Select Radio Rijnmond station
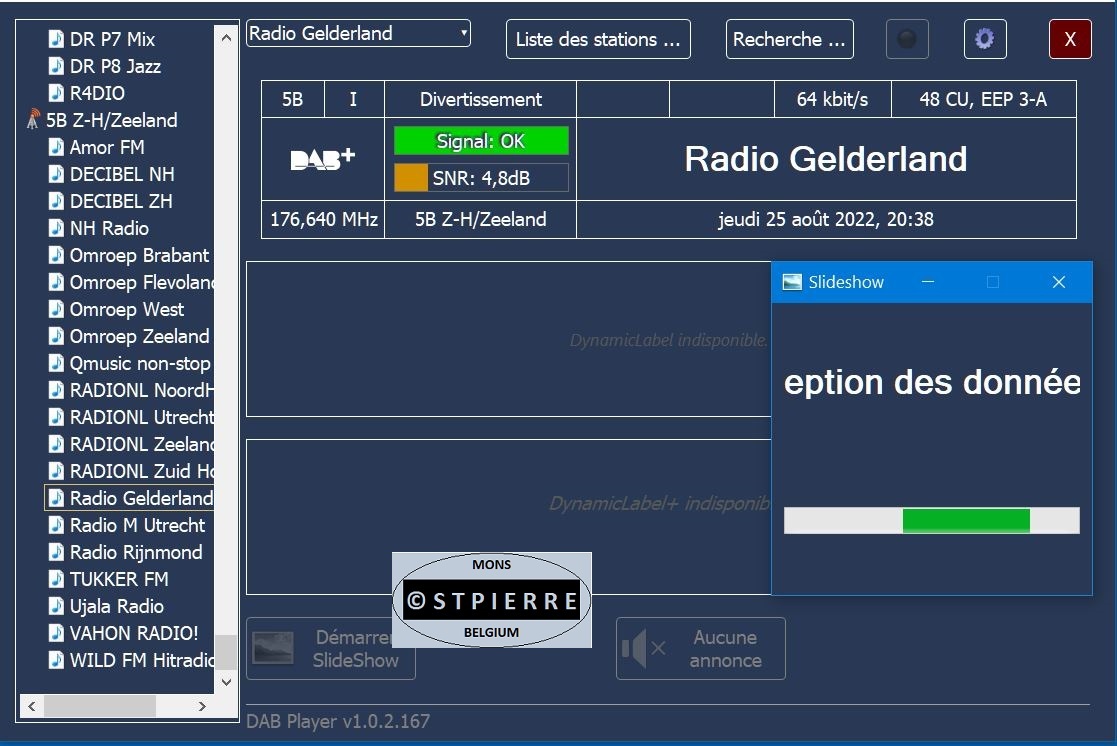The image size is (1117, 746). 136,552
